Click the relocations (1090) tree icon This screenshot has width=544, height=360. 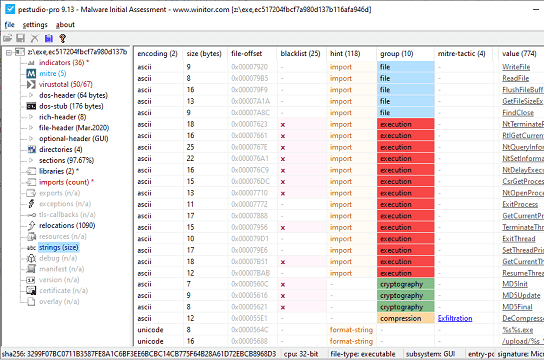(x=32, y=225)
